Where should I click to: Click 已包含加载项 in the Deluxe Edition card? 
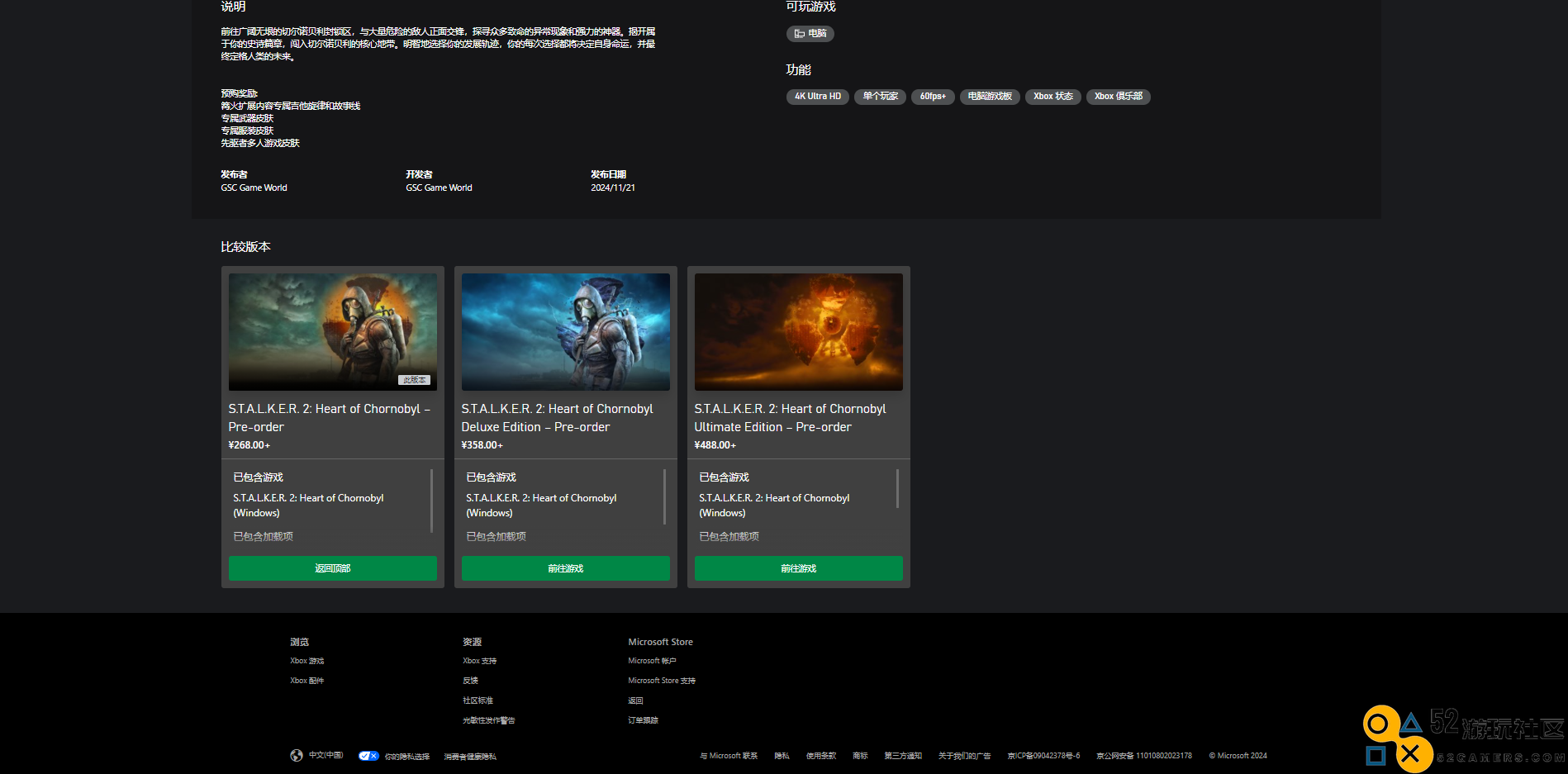click(496, 537)
